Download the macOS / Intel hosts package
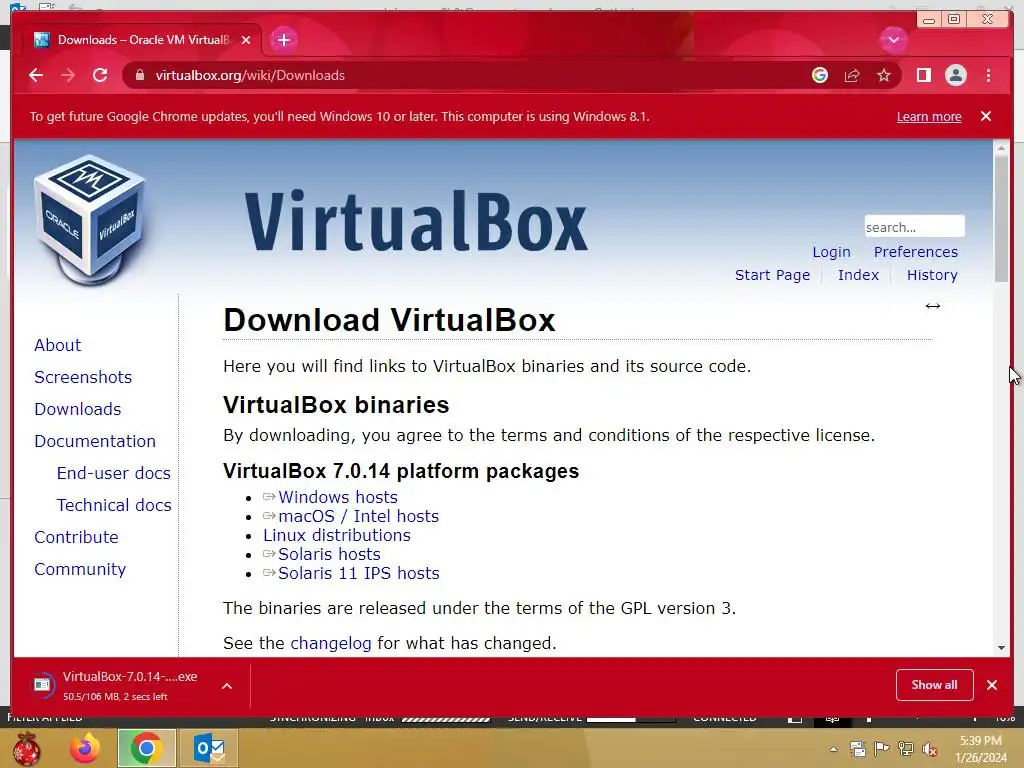Screen dimensions: 1024x768 pyautogui.click(x=359, y=516)
